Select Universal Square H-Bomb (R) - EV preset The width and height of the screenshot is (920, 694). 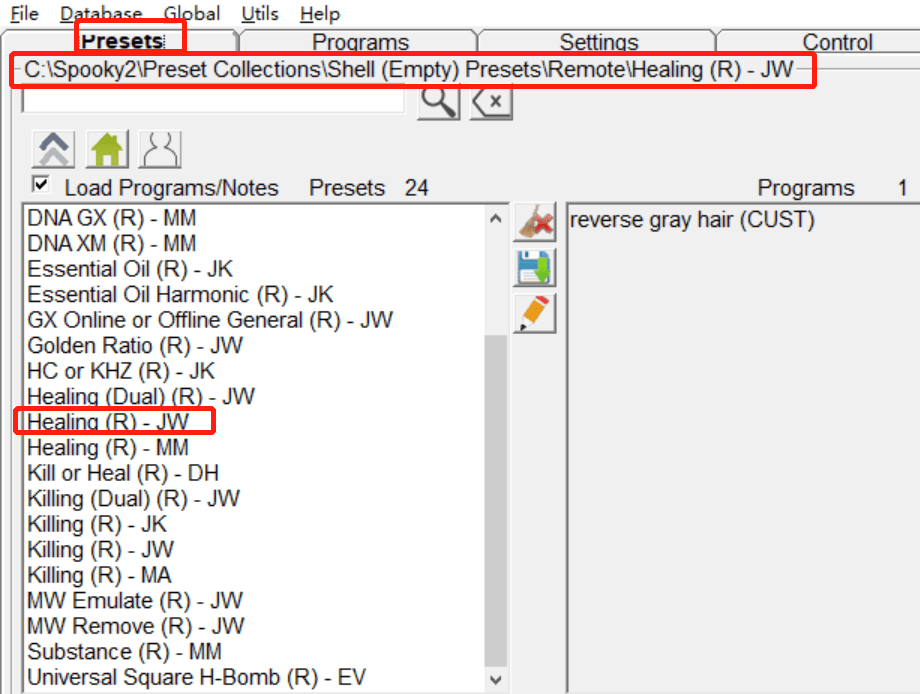point(196,677)
